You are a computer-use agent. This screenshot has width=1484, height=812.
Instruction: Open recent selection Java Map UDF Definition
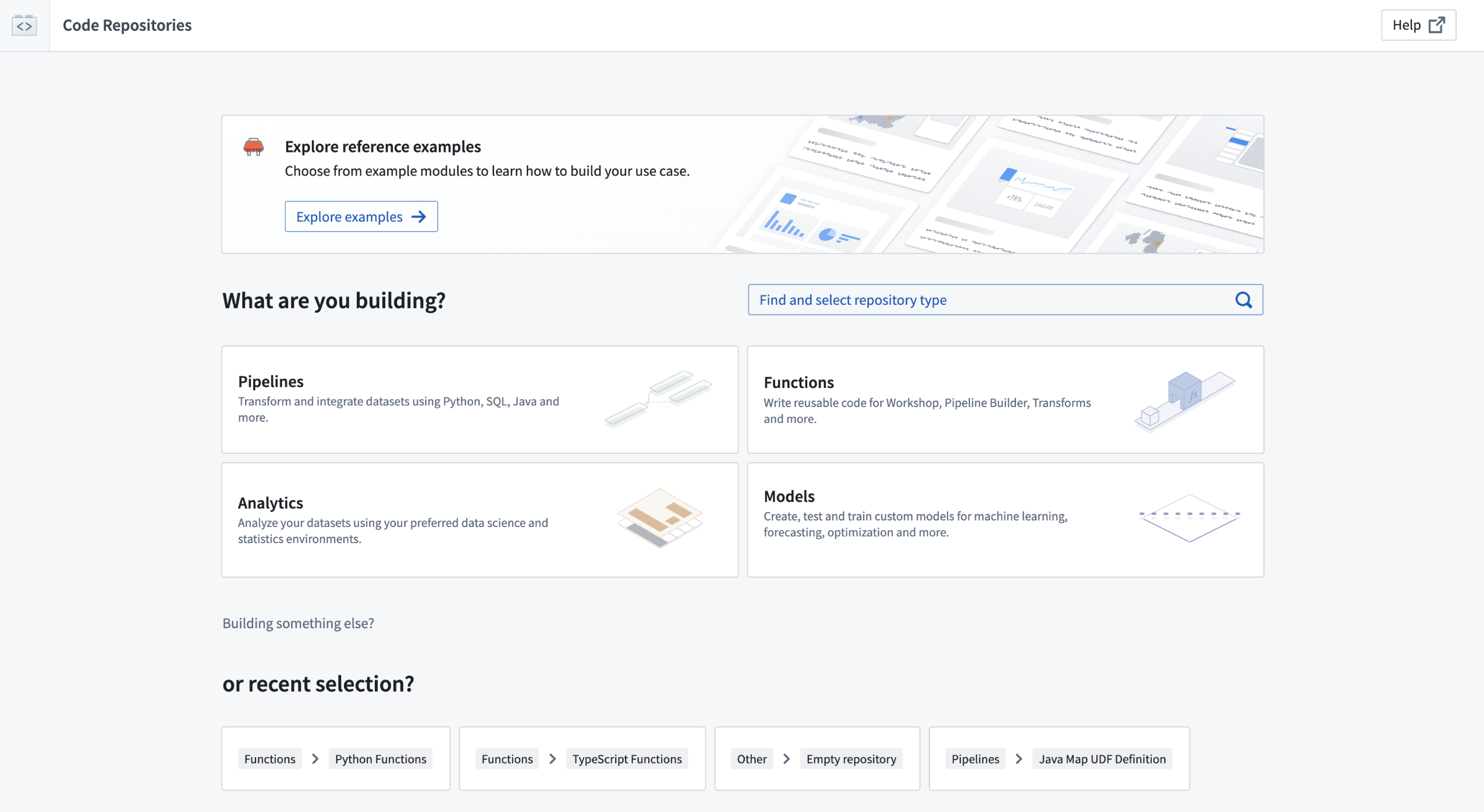[1059, 758]
